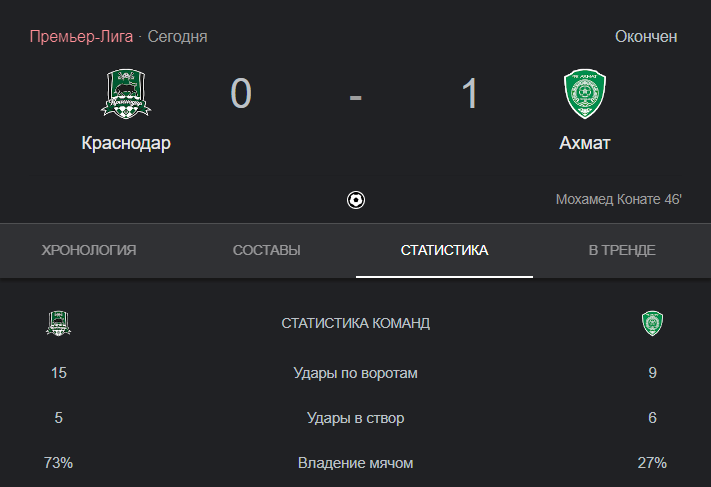Click Akhmat's score of 1

pos(470,93)
